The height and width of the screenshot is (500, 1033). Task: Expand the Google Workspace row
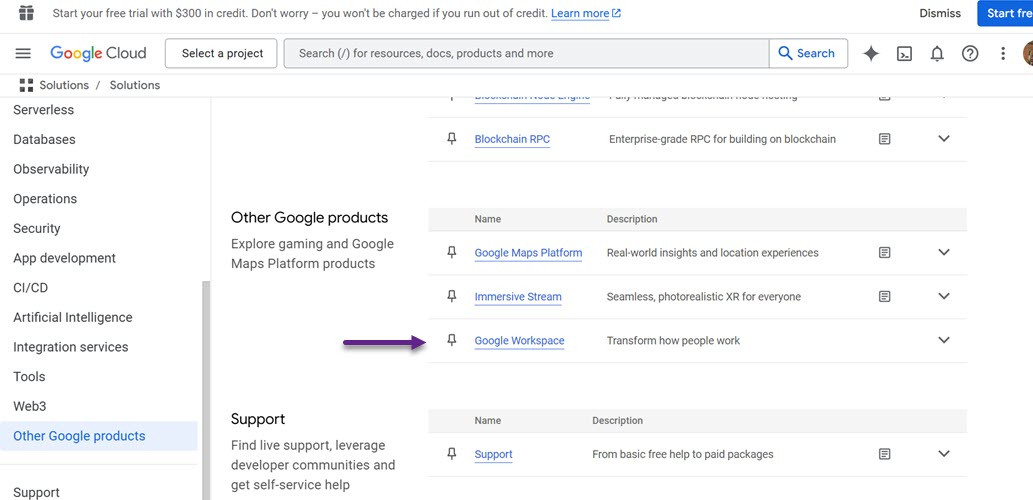pyautogui.click(x=943, y=341)
